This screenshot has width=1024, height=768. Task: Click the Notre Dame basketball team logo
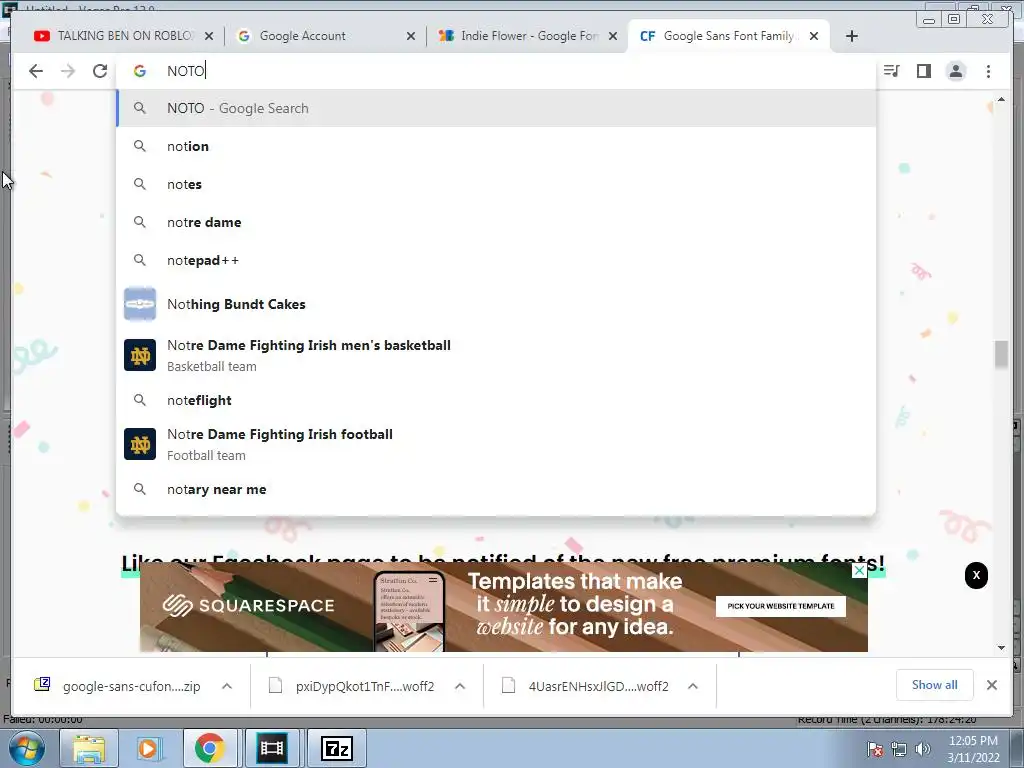tap(140, 355)
